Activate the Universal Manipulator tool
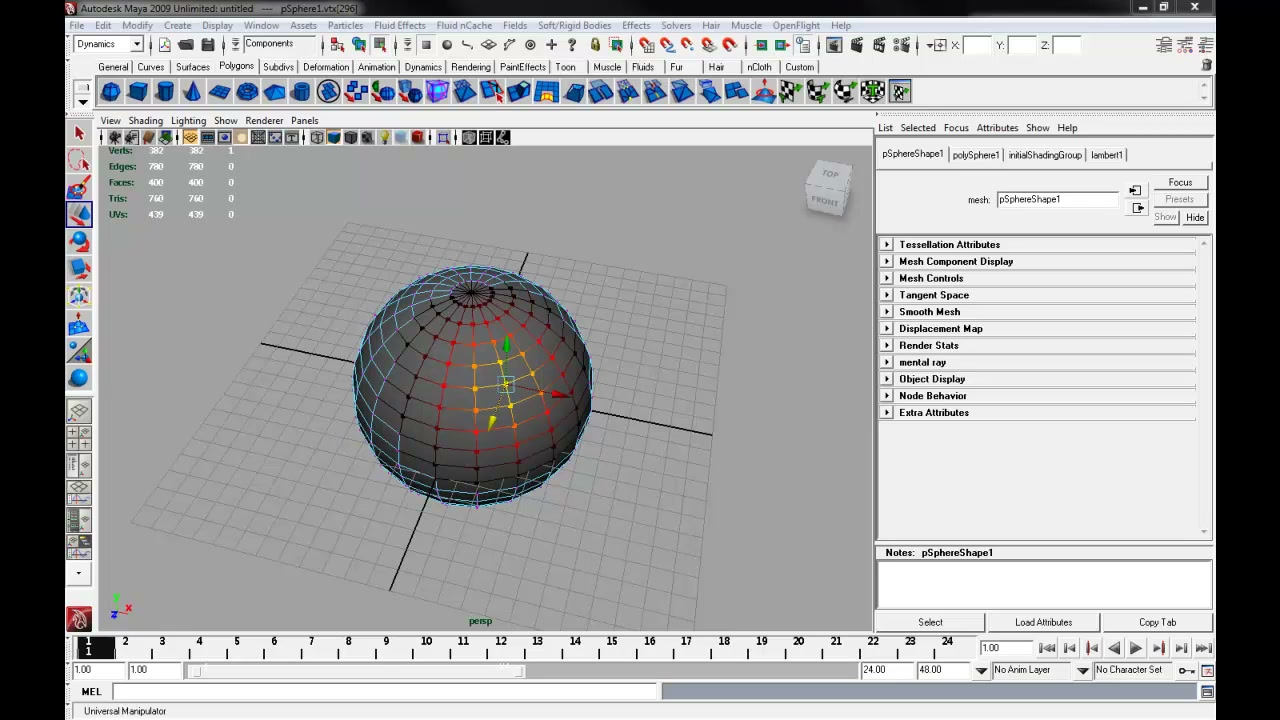1280x720 pixels. click(79, 296)
